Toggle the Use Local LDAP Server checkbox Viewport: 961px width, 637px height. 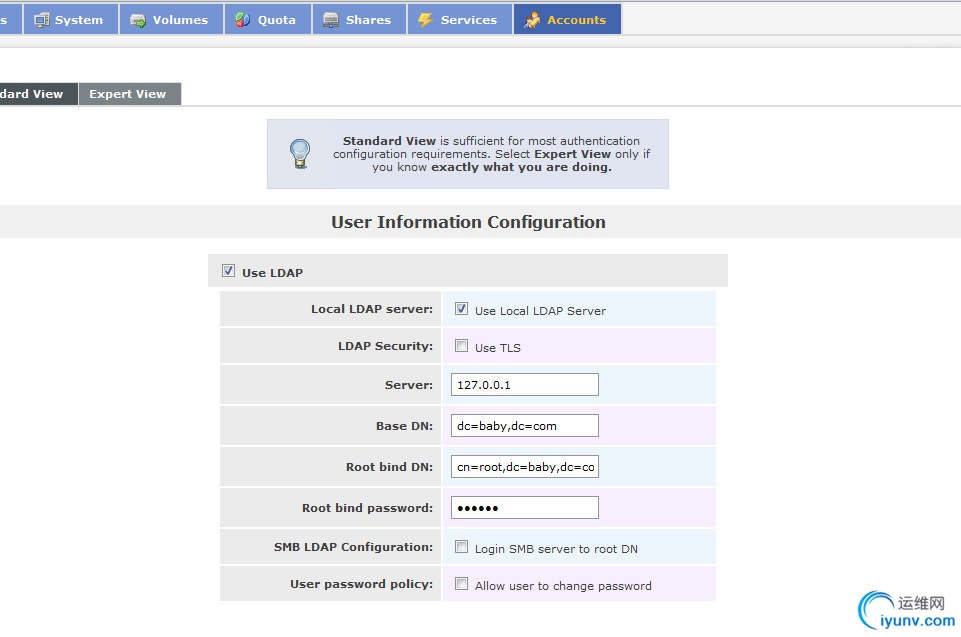(x=461, y=309)
